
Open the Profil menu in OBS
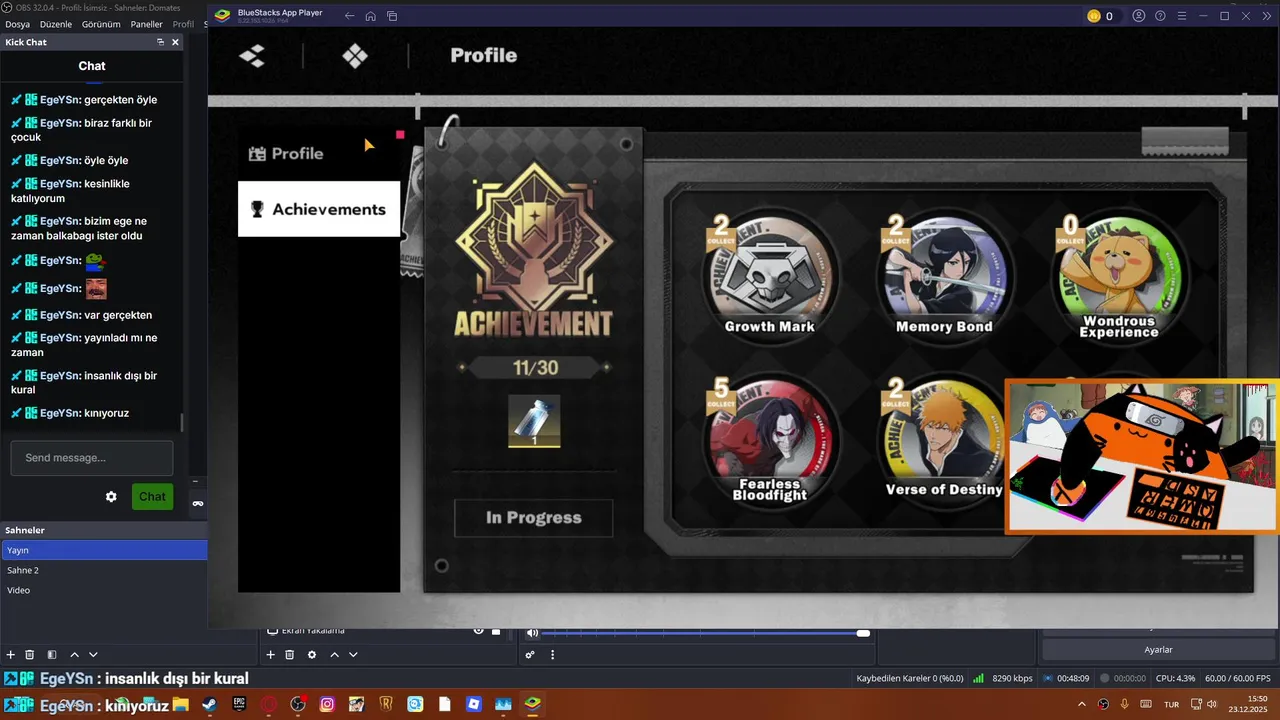(183, 24)
